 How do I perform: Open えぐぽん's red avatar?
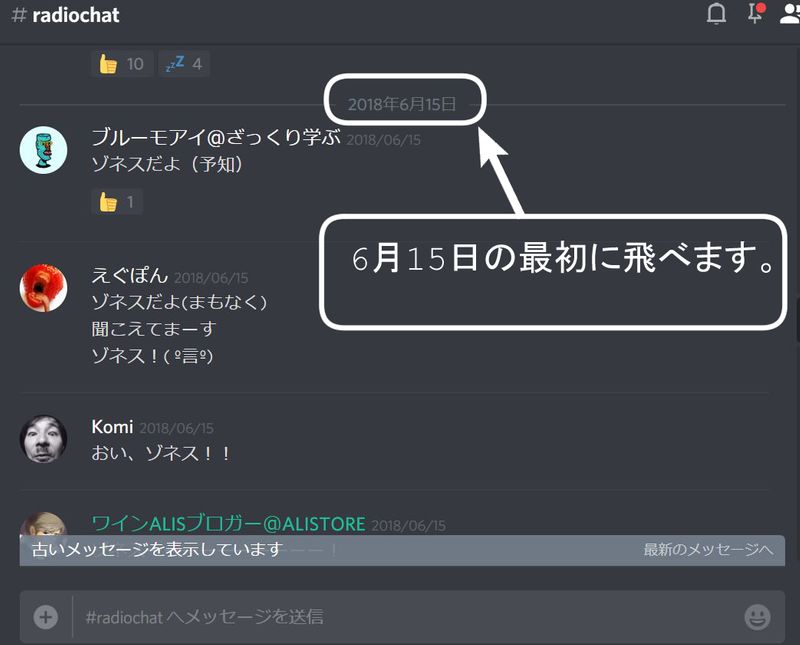[x=44, y=288]
